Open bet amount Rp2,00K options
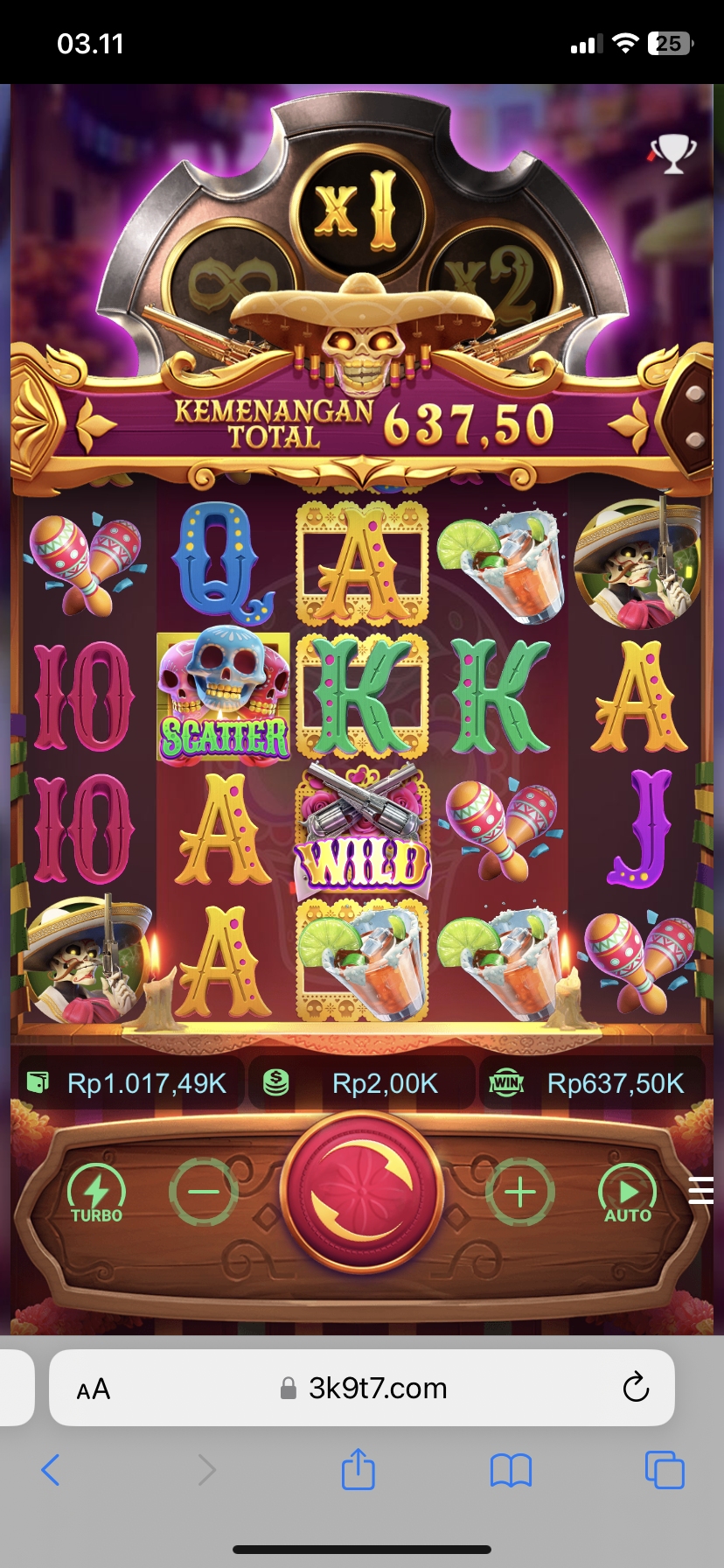Image resolution: width=724 pixels, height=1568 pixels. click(362, 1083)
